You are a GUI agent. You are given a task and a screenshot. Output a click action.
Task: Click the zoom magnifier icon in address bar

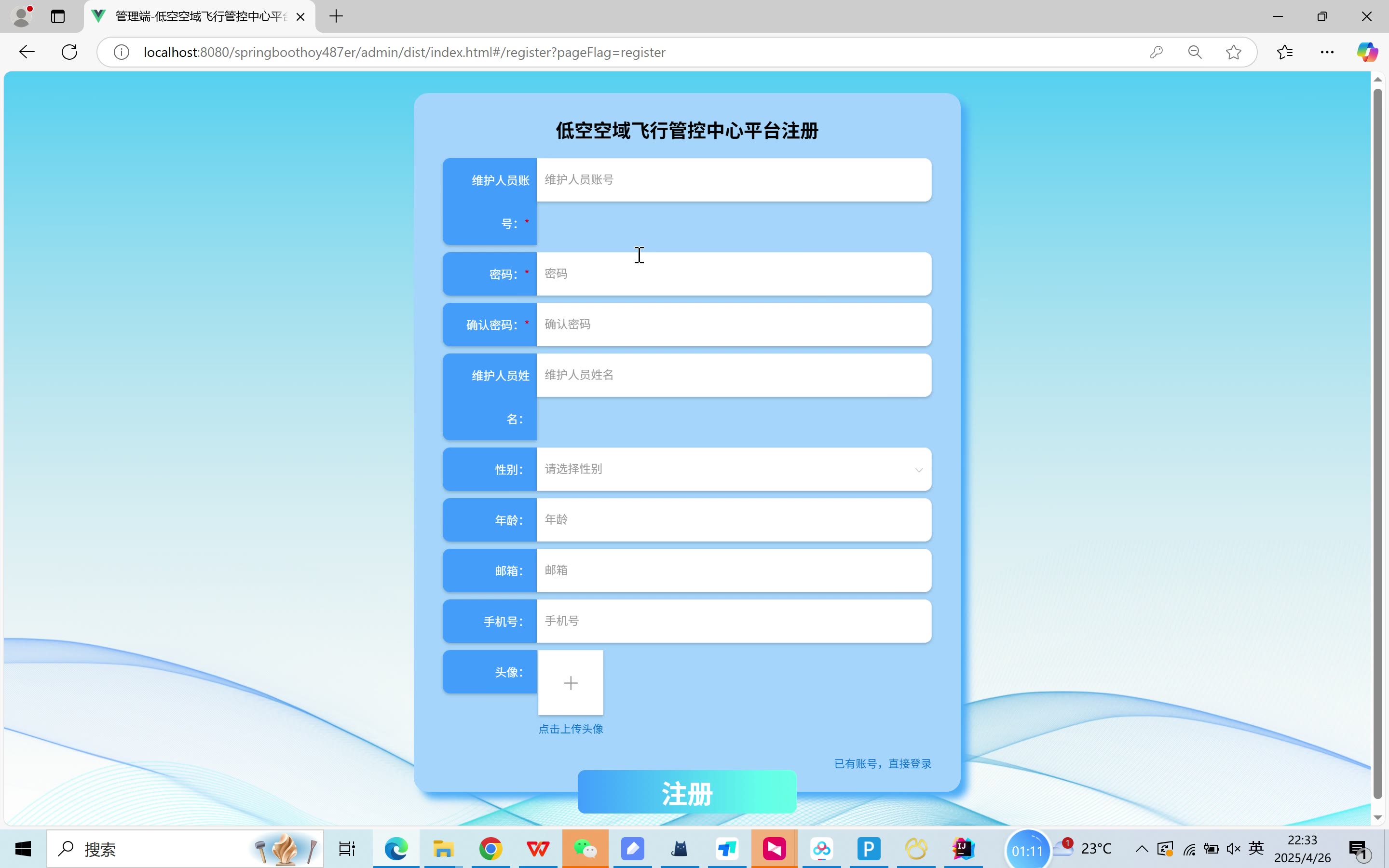point(1195,52)
